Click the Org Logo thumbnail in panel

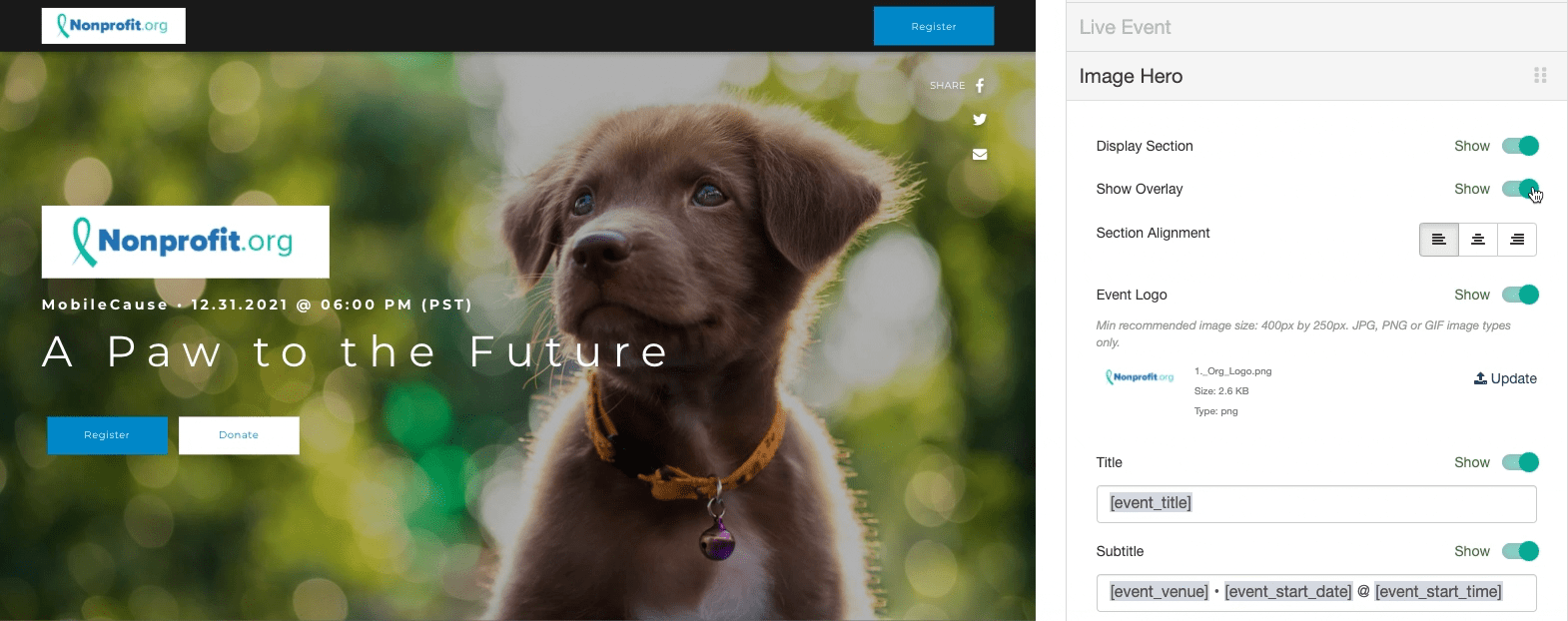1140,377
